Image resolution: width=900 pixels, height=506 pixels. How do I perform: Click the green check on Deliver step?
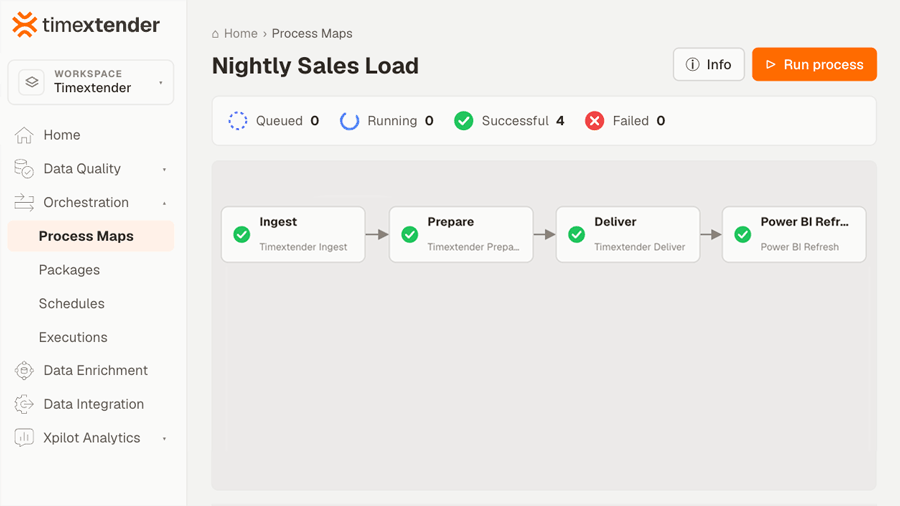click(x=576, y=234)
